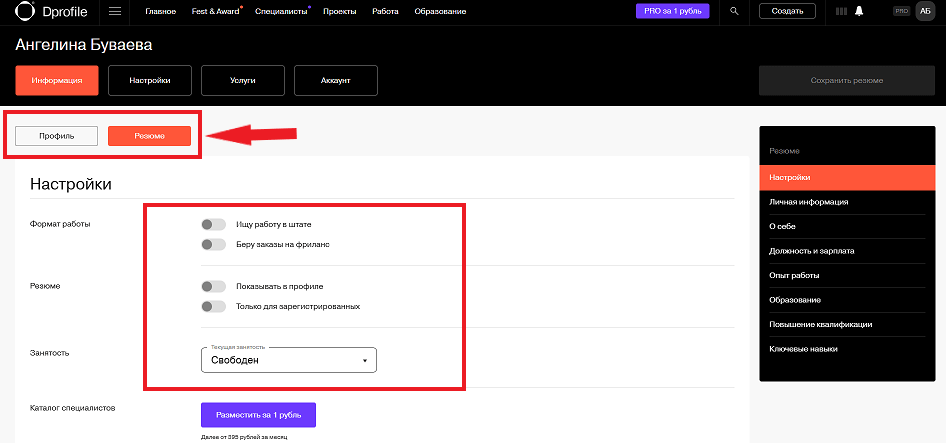The image size is (946, 443).
Task: Click the bars icon beside the bell
Action: (x=842, y=11)
